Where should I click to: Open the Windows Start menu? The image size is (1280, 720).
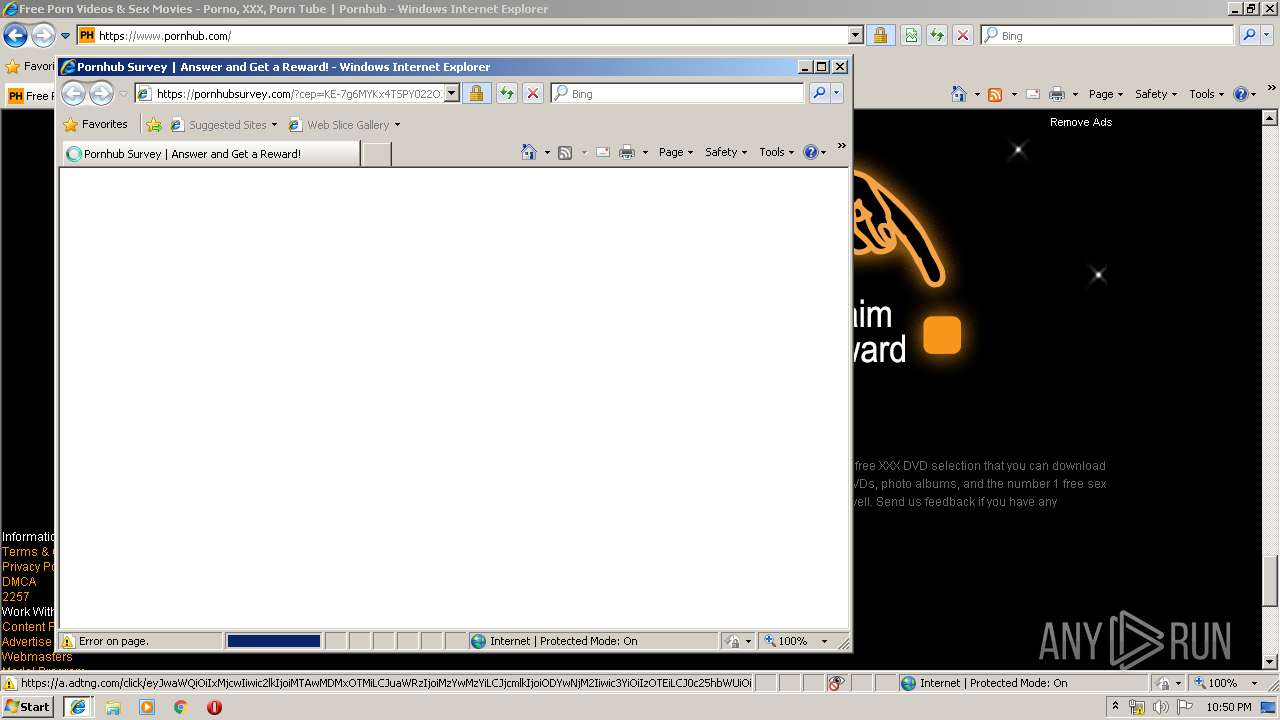[x=28, y=707]
